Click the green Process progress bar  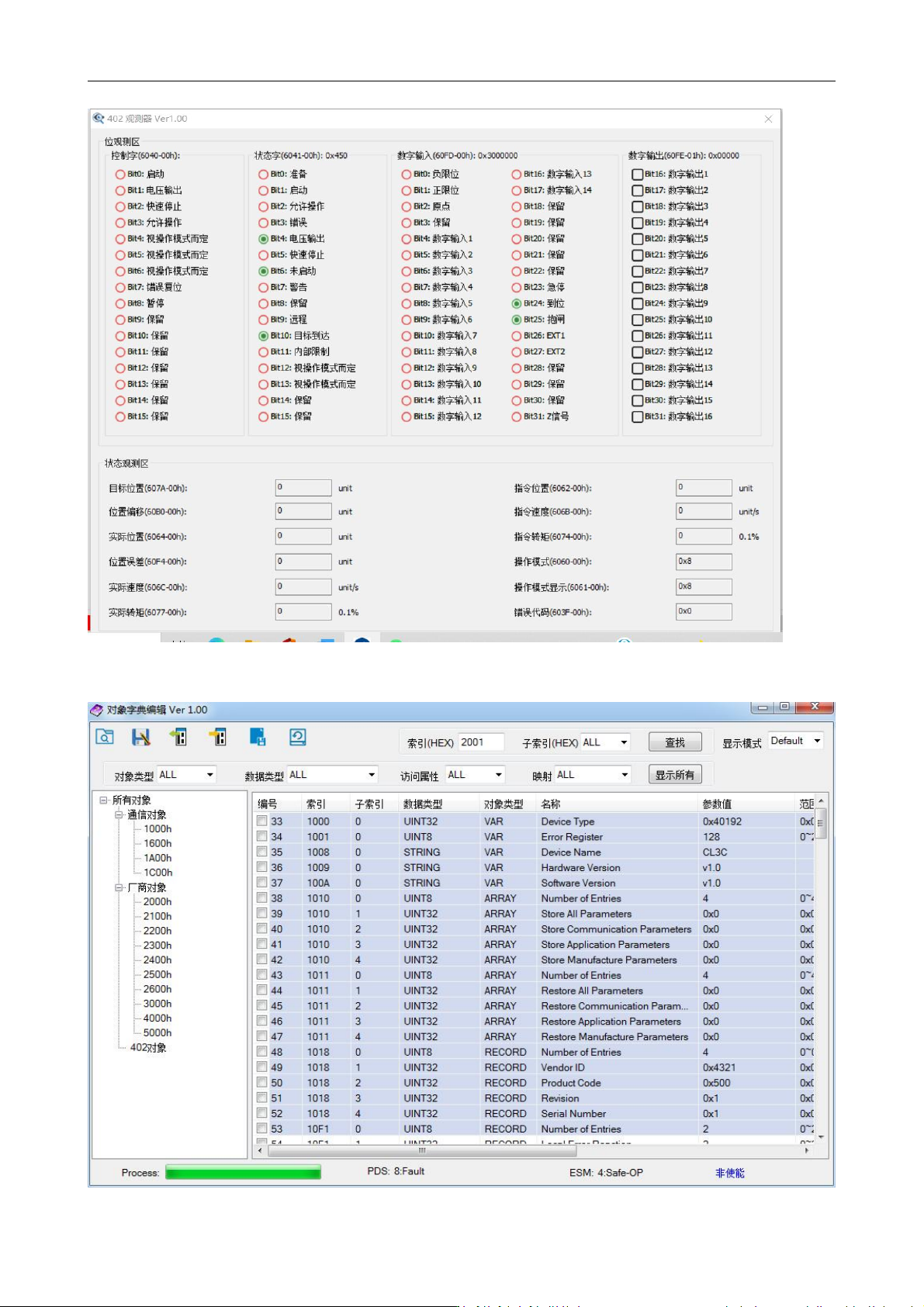243,1172
